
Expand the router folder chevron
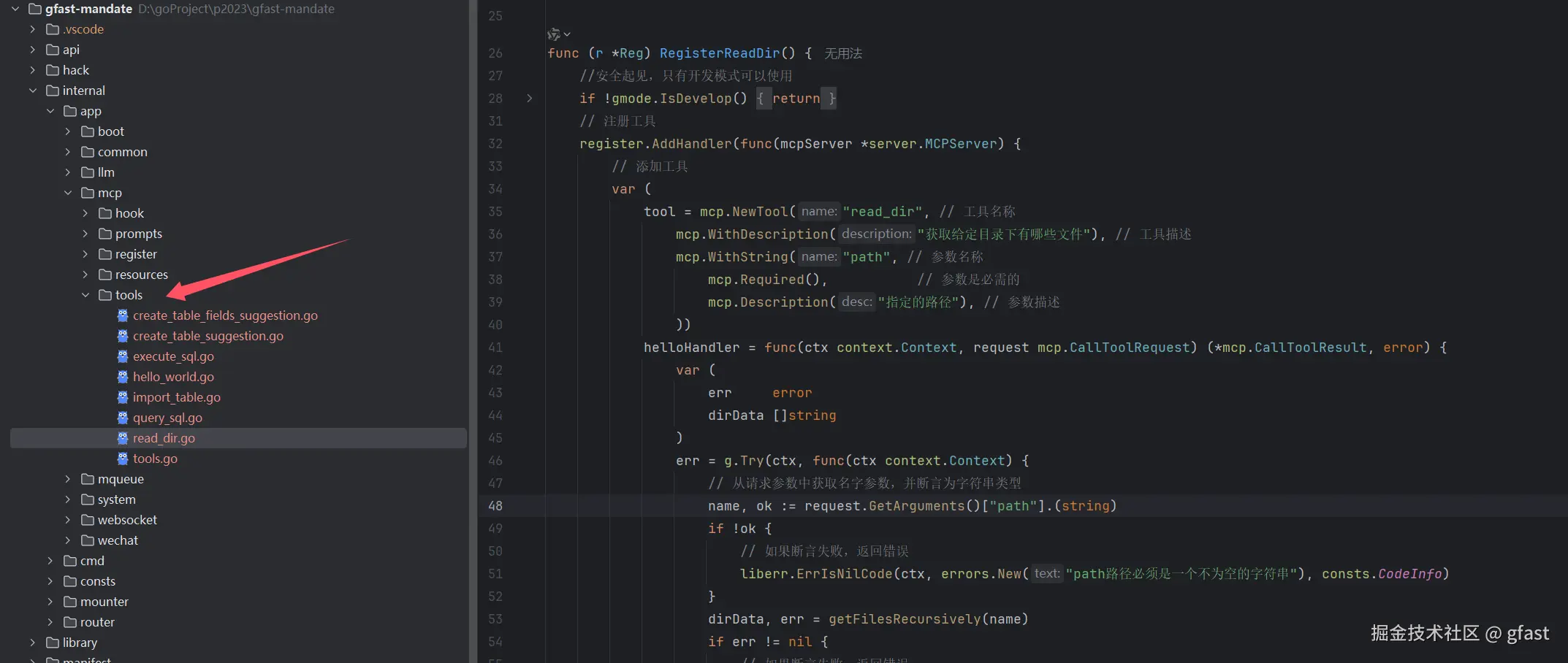click(x=50, y=622)
